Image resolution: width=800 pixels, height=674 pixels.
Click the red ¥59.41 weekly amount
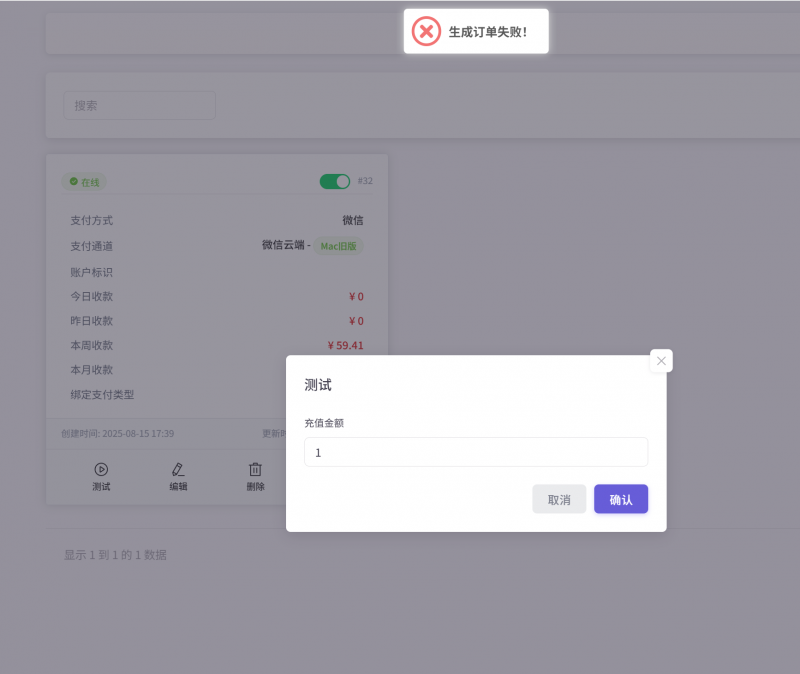[x=347, y=345]
